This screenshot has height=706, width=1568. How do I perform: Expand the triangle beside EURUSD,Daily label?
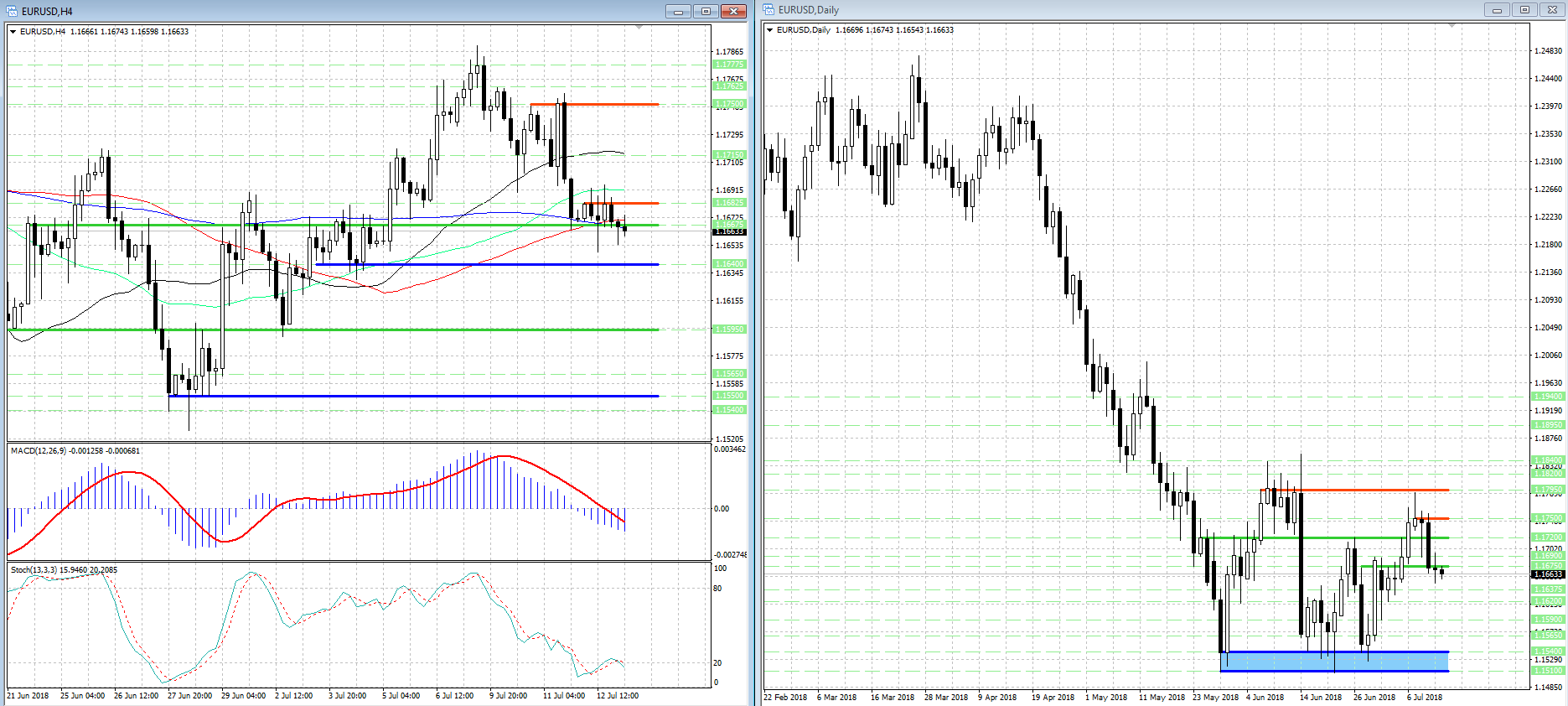coord(770,30)
